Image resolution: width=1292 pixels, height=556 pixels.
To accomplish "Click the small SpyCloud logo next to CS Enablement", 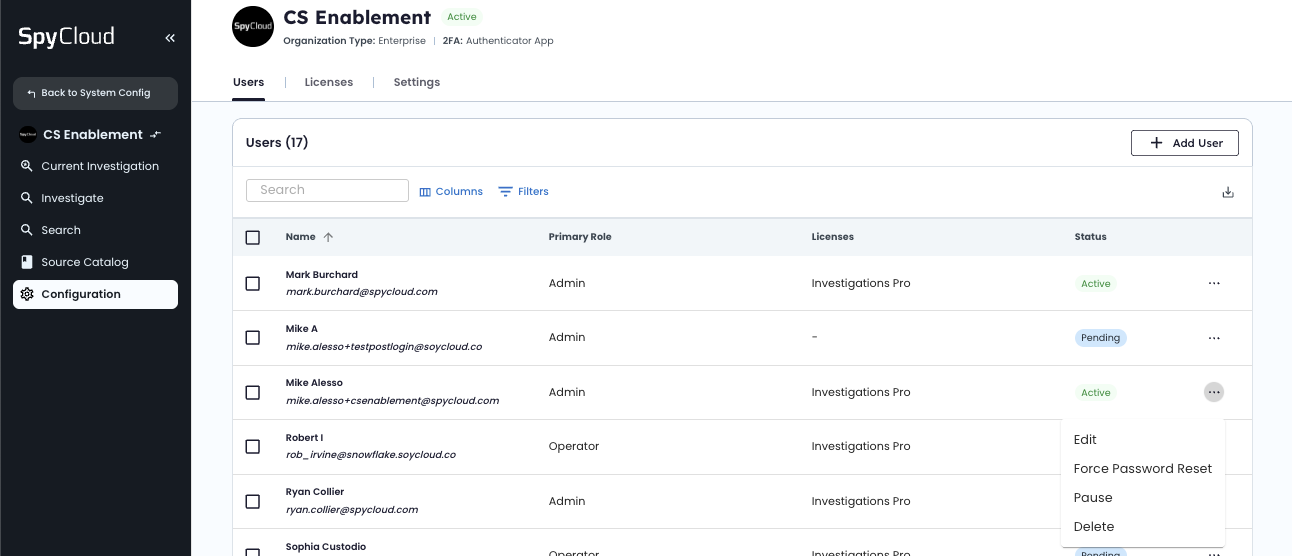I will click(x=28, y=134).
